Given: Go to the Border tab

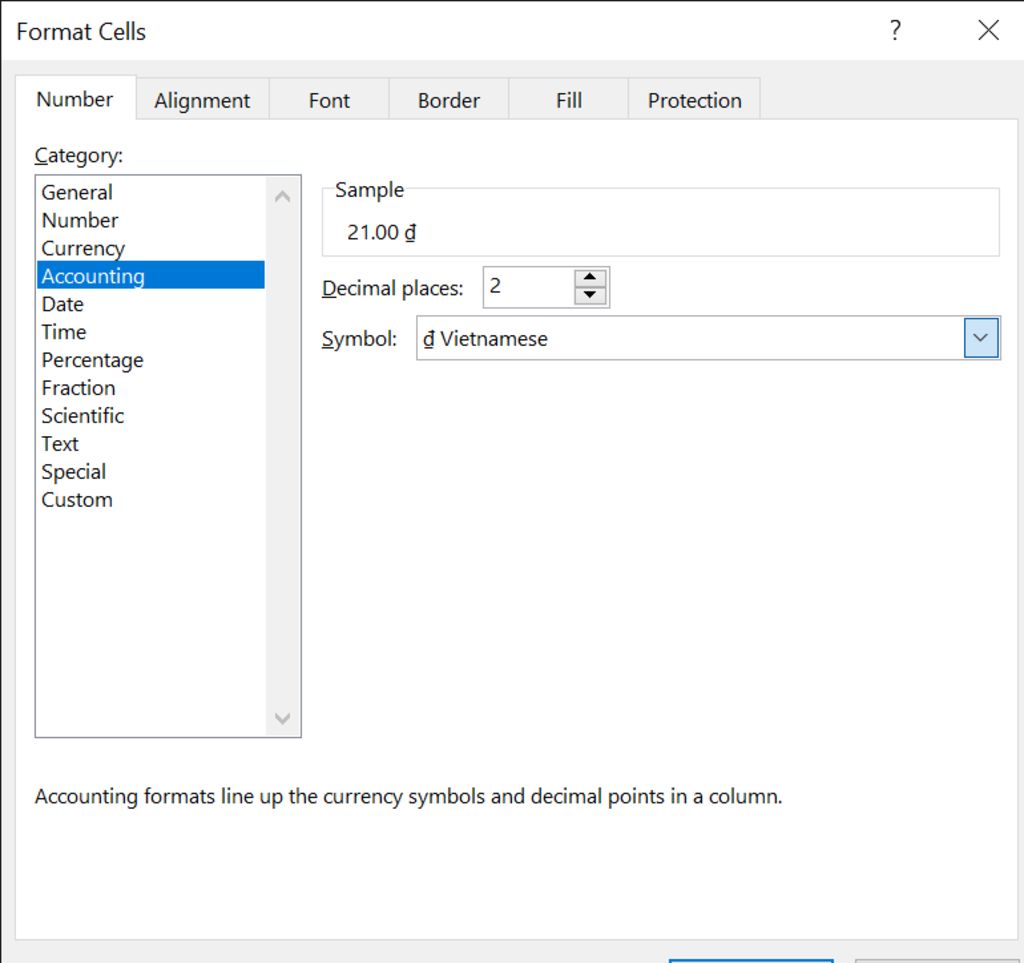Looking at the screenshot, I should tap(449, 101).
